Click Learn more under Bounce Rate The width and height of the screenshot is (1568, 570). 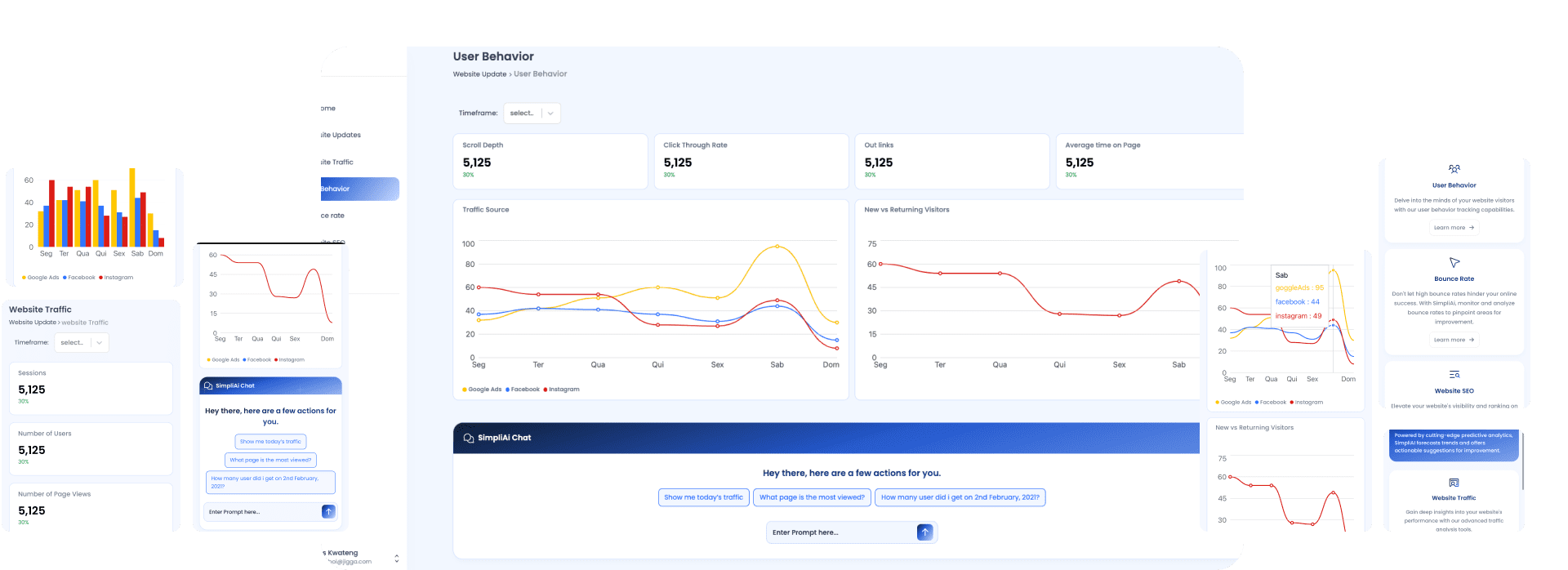click(x=1454, y=340)
